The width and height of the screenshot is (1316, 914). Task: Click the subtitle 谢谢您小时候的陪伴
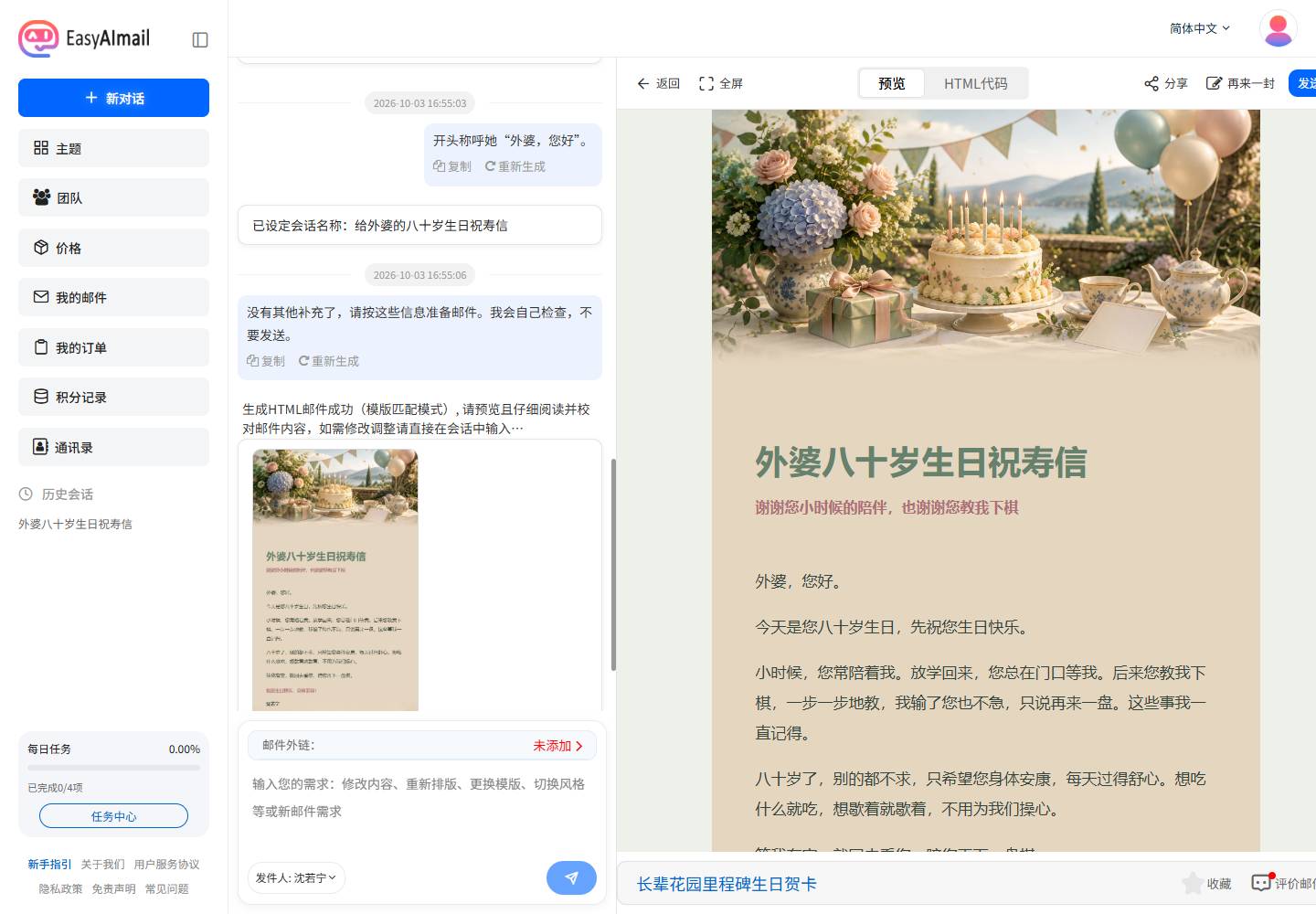pyautogui.click(x=886, y=507)
